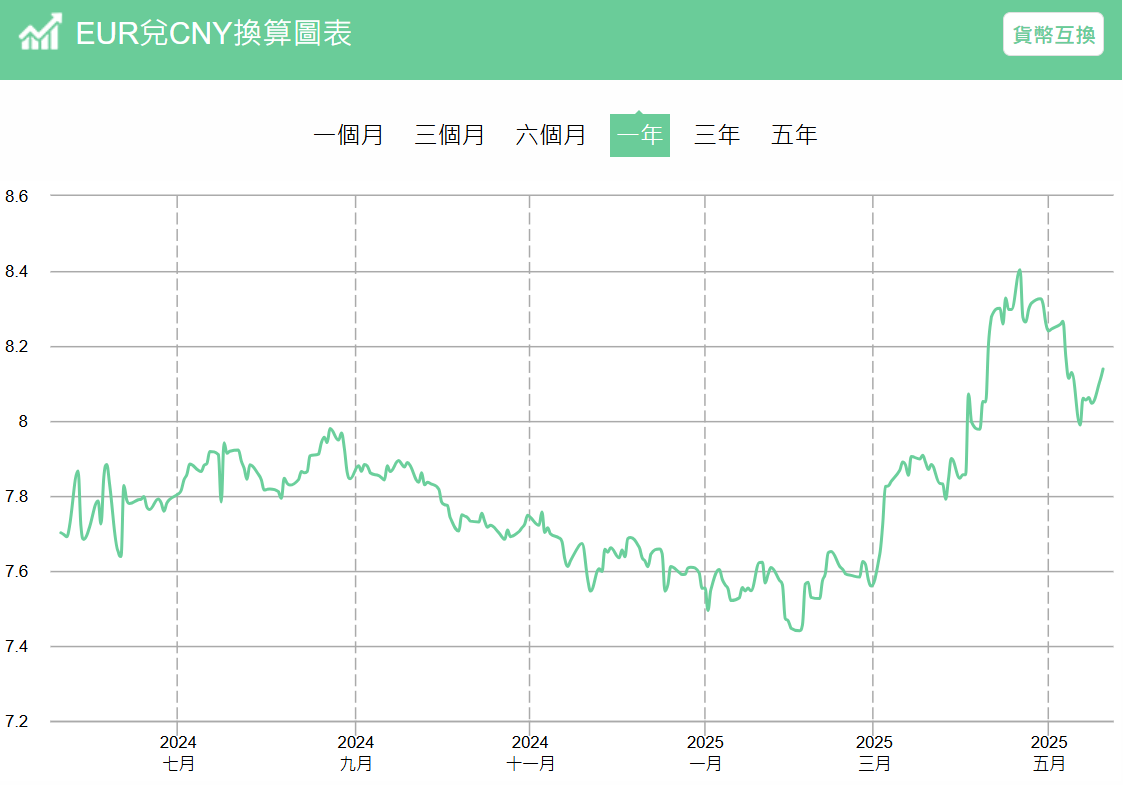This screenshot has height=785, width=1123.
Task: Click the 7.4 y-axis label
Action: point(16,647)
